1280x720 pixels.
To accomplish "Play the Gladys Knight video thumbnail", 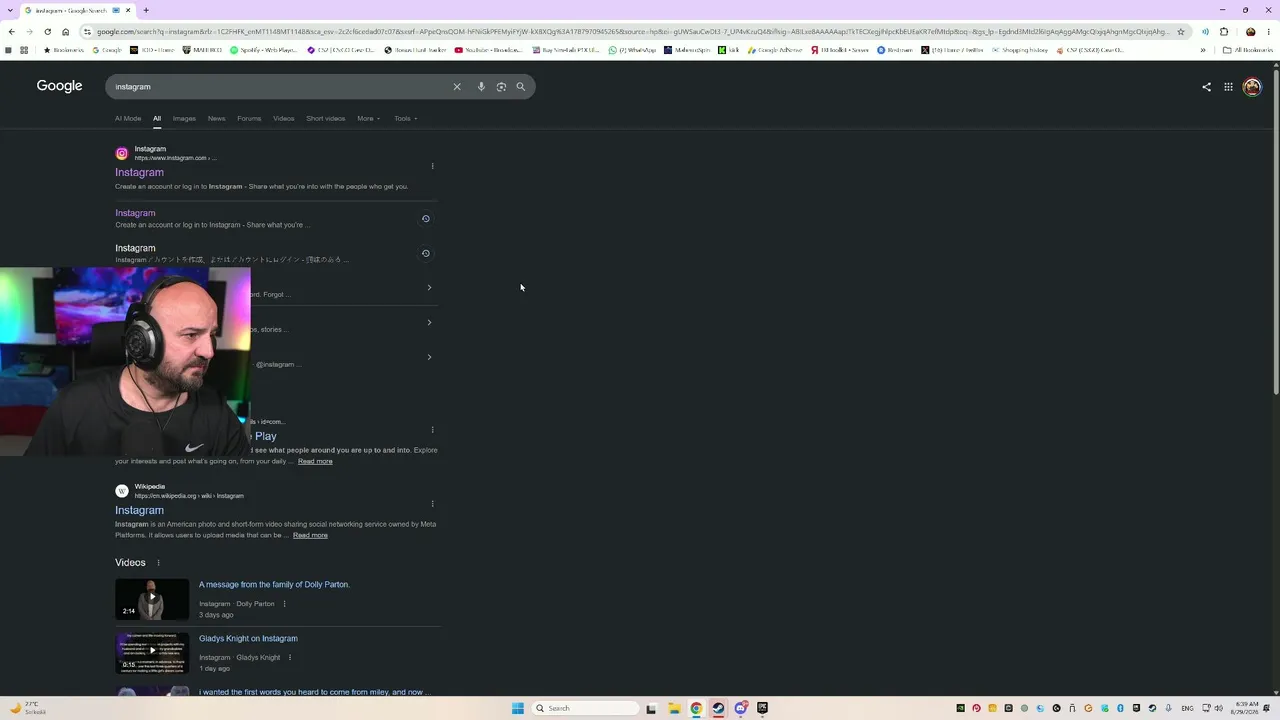I will point(152,653).
